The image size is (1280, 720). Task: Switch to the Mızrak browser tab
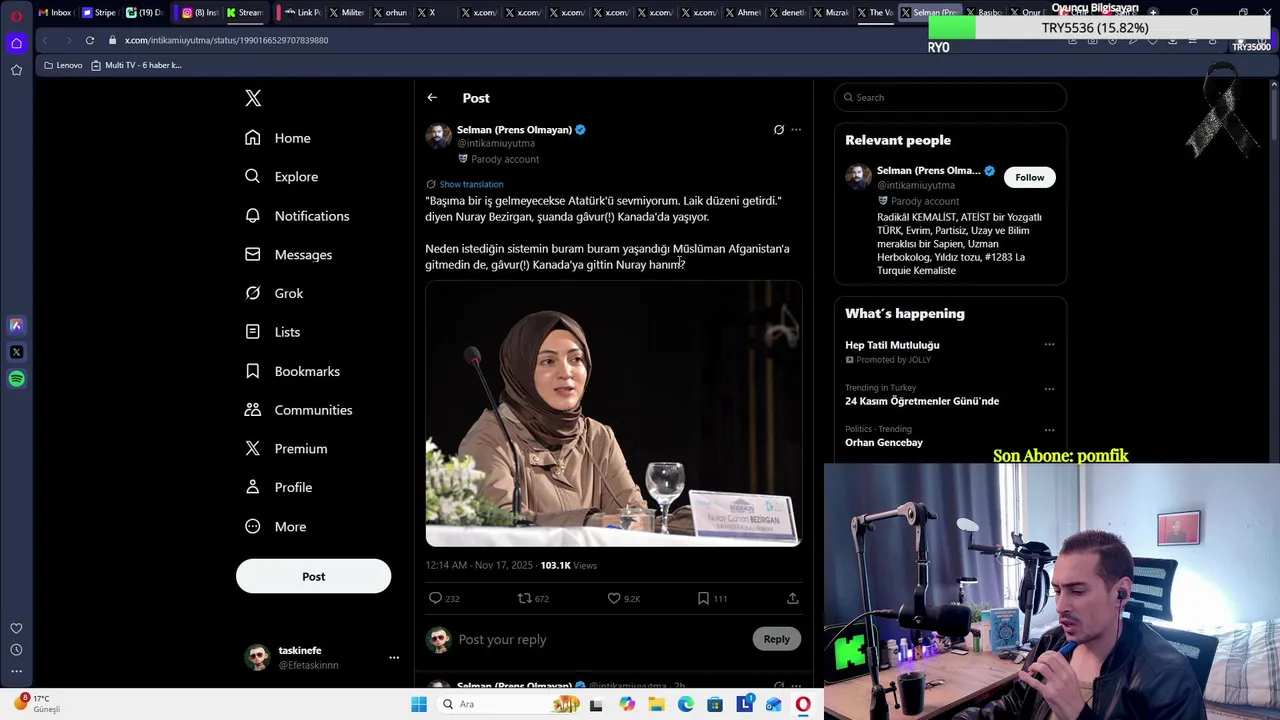831,13
